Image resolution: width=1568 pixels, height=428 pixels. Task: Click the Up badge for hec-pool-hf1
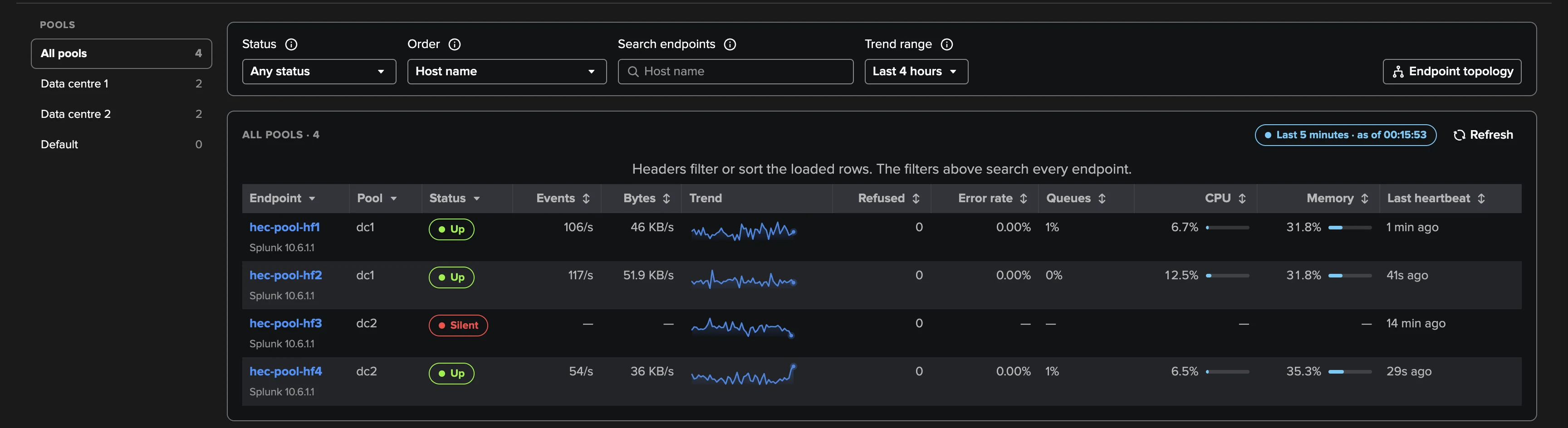(451, 229)
